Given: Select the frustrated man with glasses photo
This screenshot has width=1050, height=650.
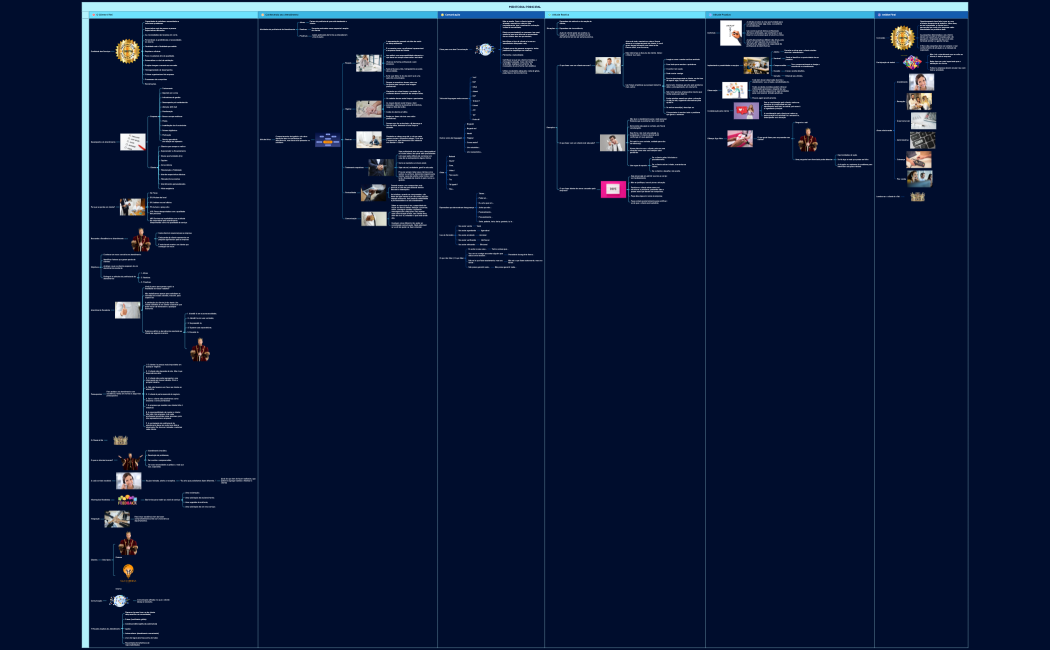Looking at the screenshot, I should click(612, 142).
